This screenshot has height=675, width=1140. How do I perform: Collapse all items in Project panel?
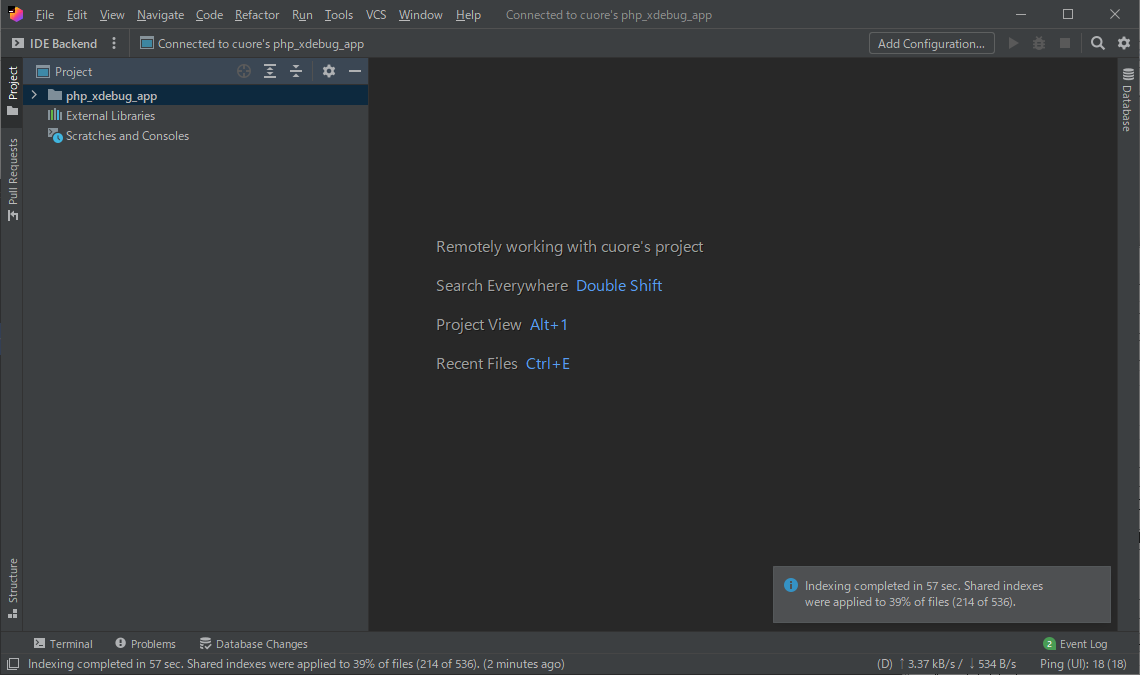tap(296, 71)
